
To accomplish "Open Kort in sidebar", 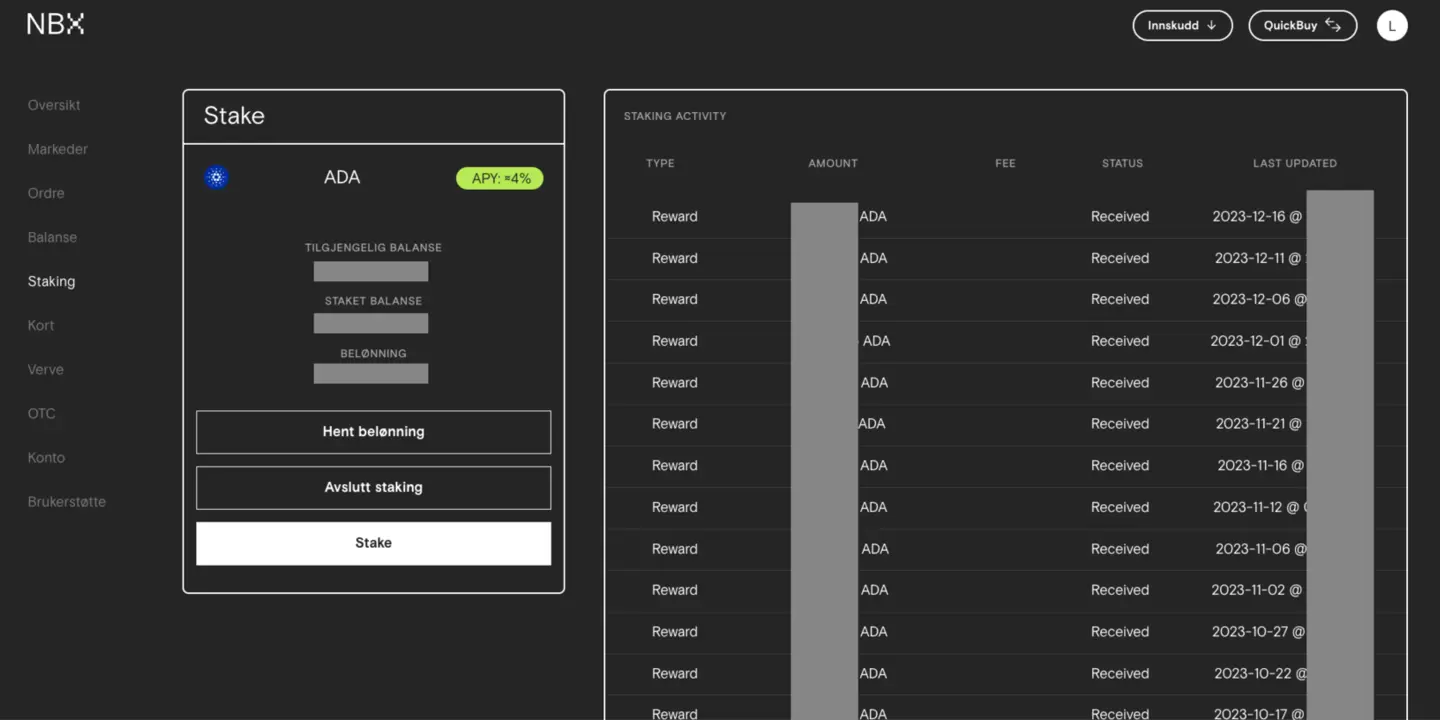I will click(x=41, y=325).
